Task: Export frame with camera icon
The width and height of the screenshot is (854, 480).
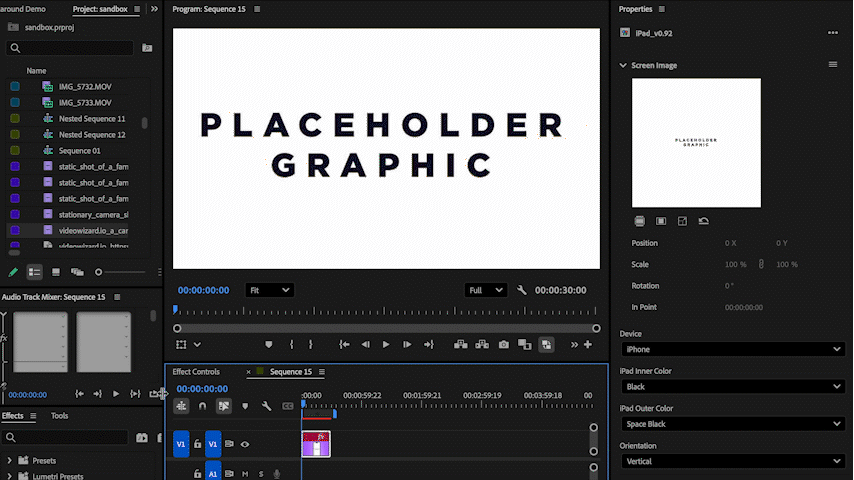Action: tap(504, 345)
